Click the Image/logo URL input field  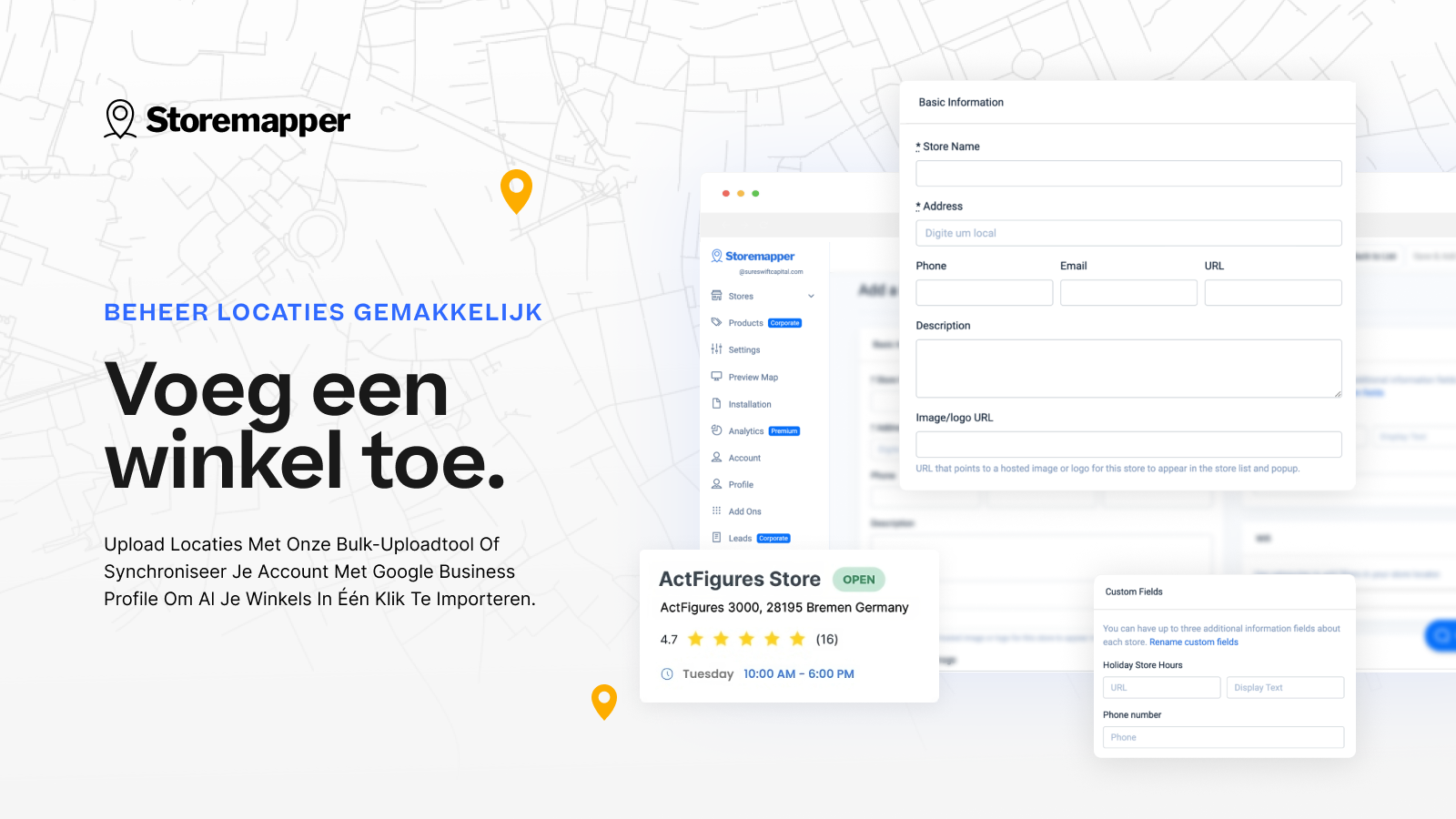click(x=1128, y=444)
